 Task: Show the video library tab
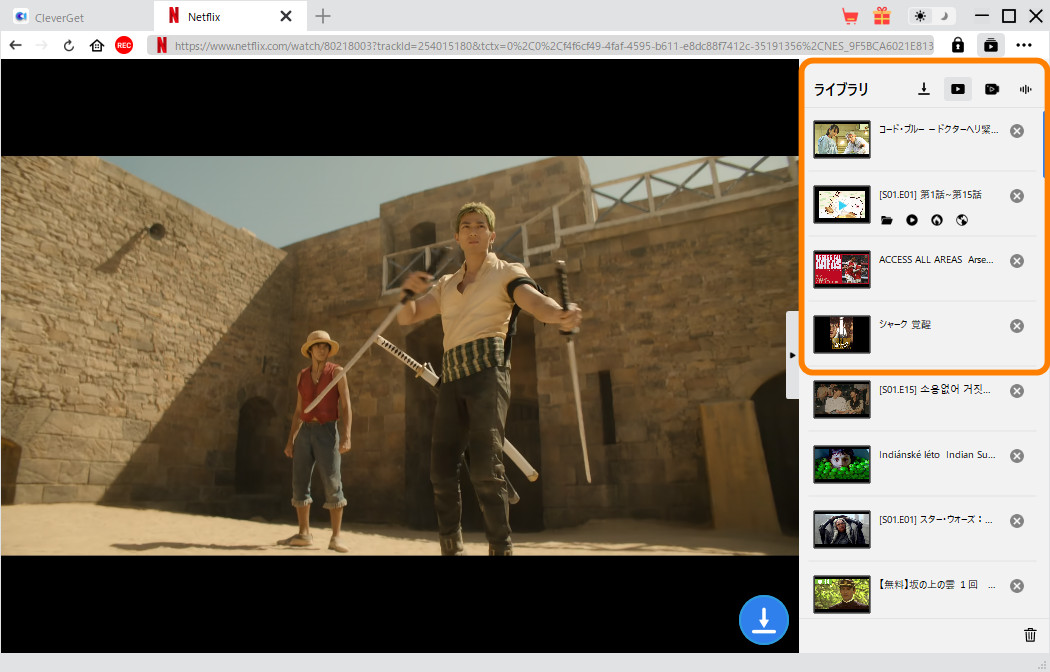[958, 89]
